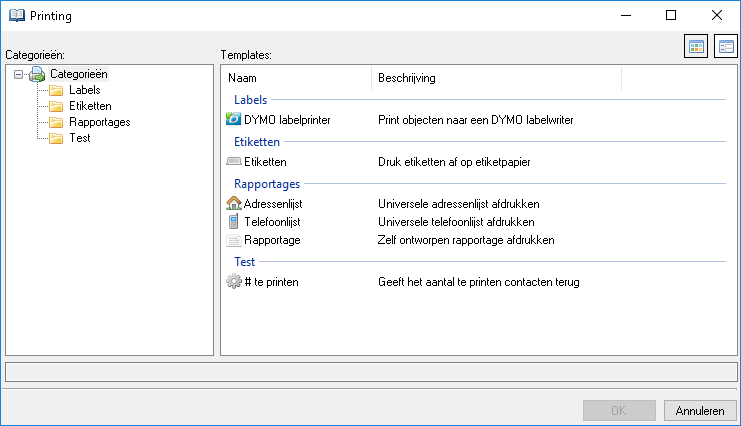741x426 pixels.
Task: Switch to tile view of templates
Action: (696, 47)
